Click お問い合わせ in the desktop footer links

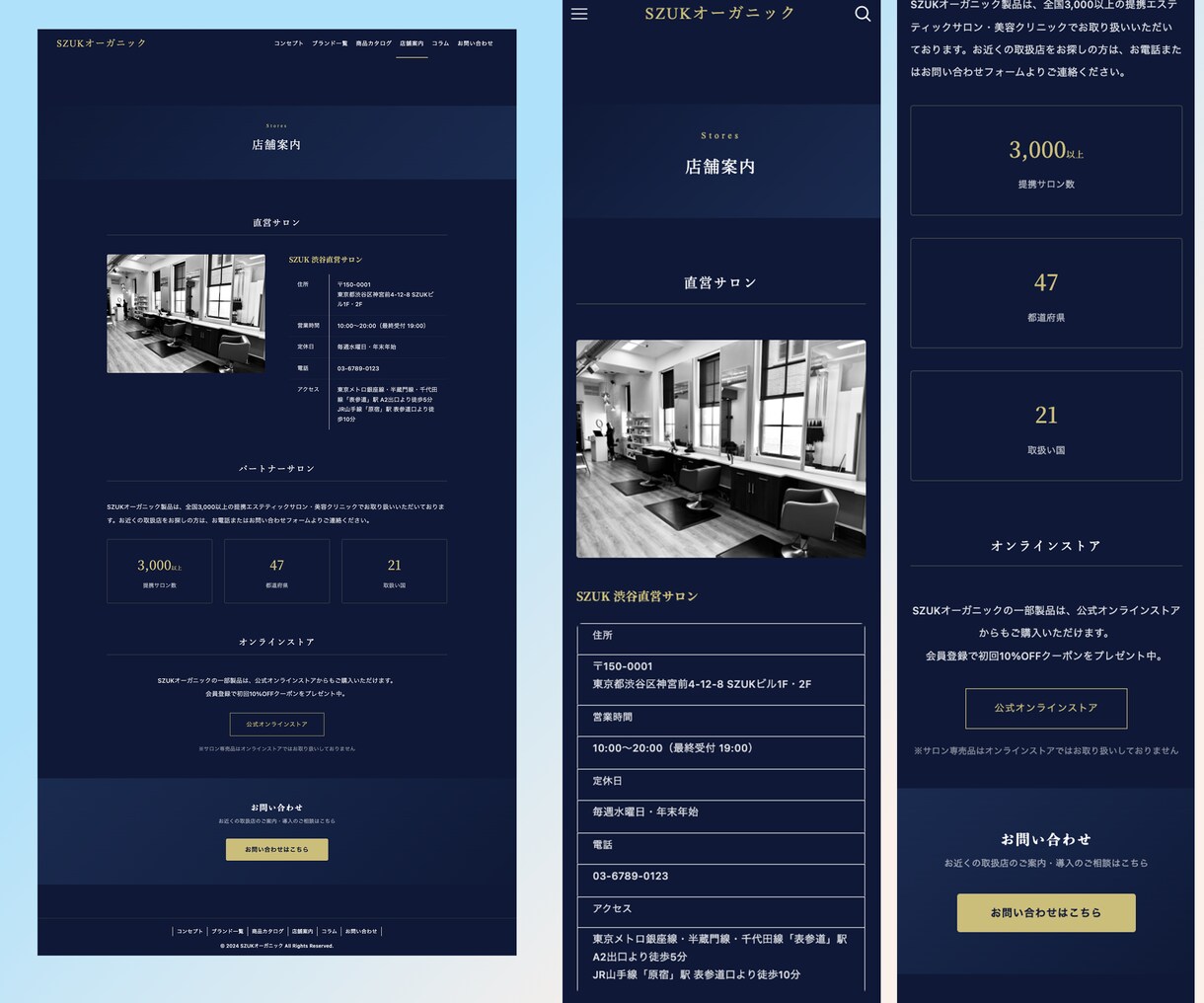point(361,931)
